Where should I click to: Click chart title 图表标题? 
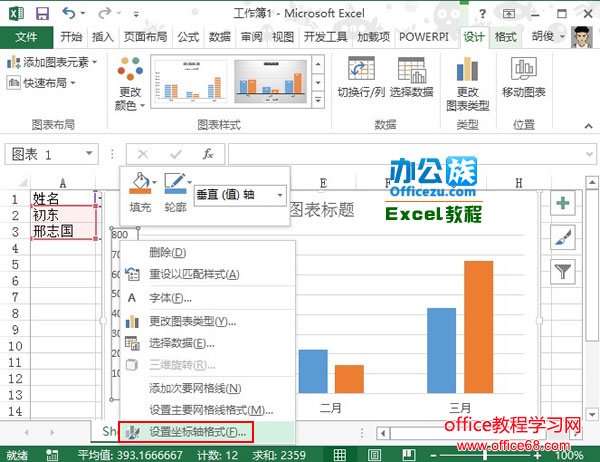click(322, 209)
